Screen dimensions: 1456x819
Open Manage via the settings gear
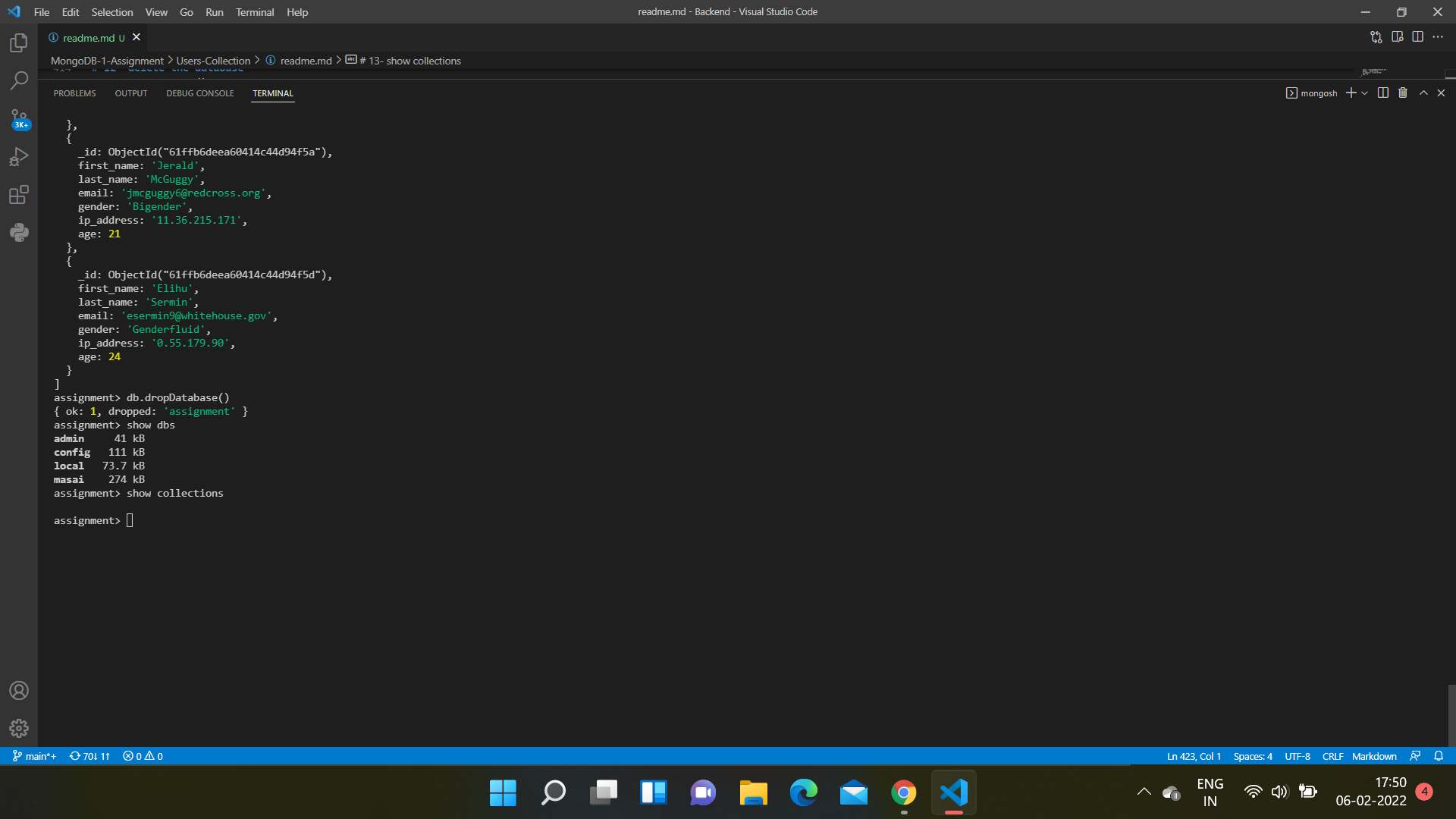[x=19, y=728]
